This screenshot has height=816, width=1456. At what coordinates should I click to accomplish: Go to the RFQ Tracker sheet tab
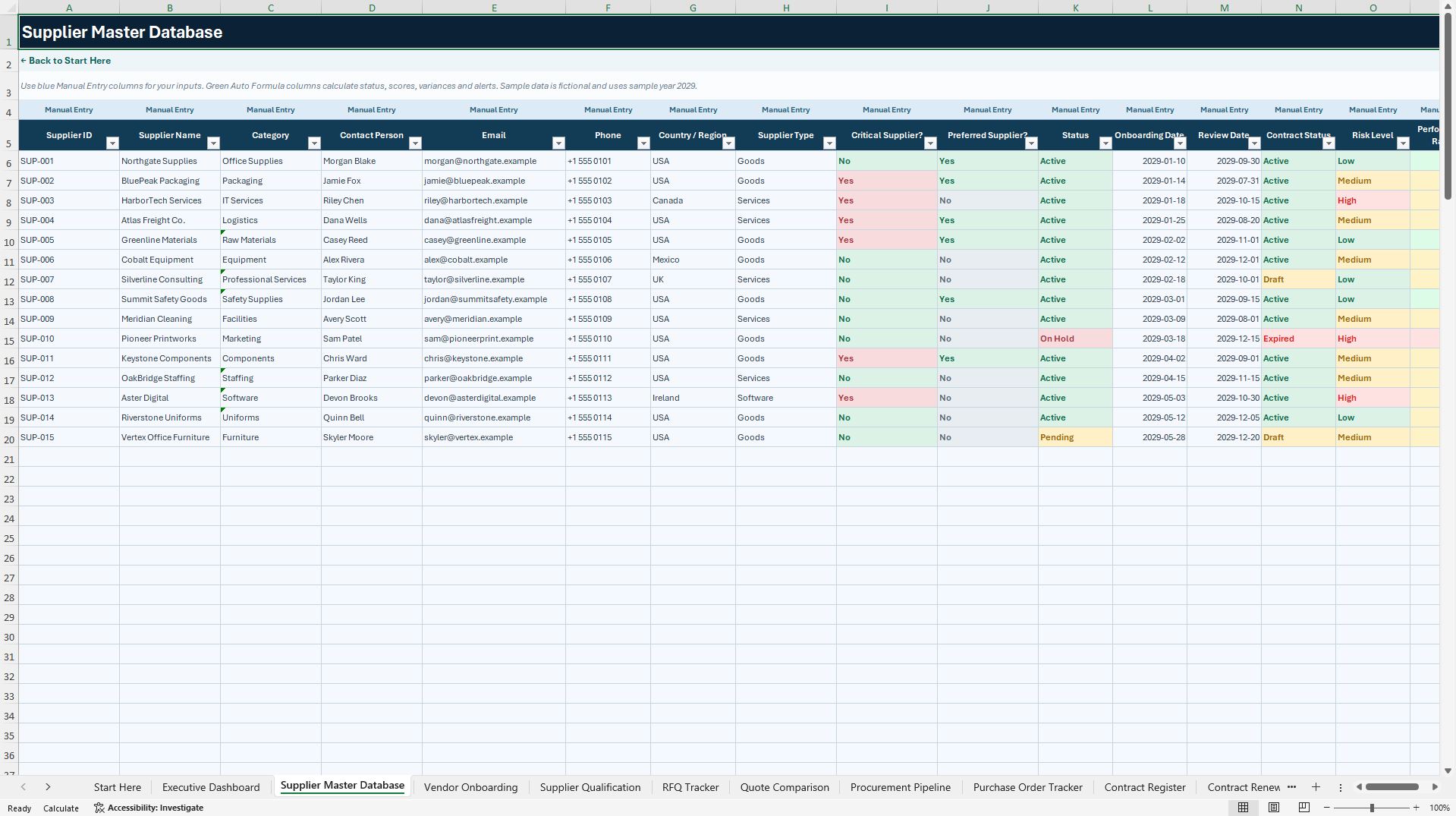[690, 787]
